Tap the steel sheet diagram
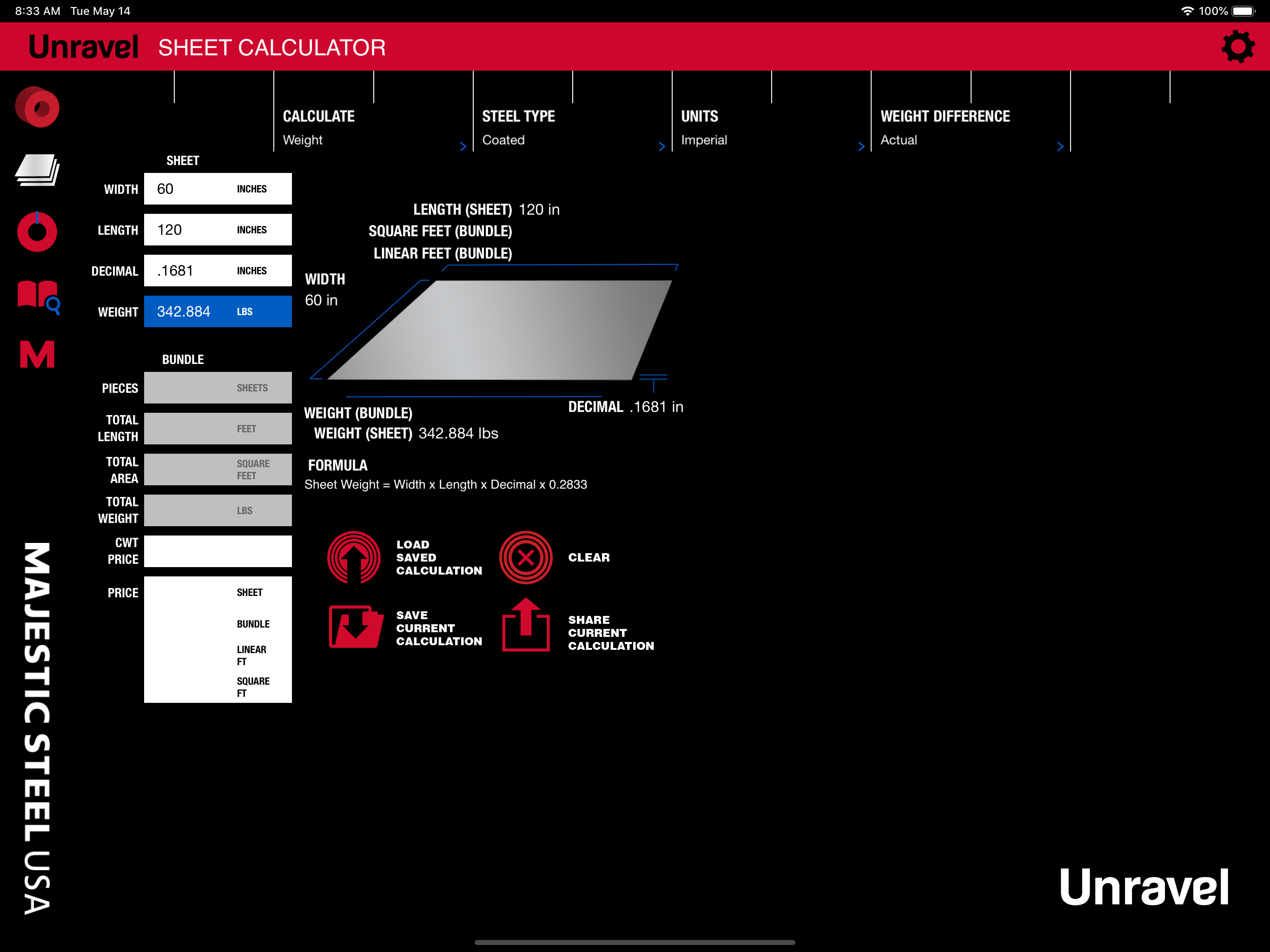This screenshot has width=1270, height=952. click(x=499, y=330)
